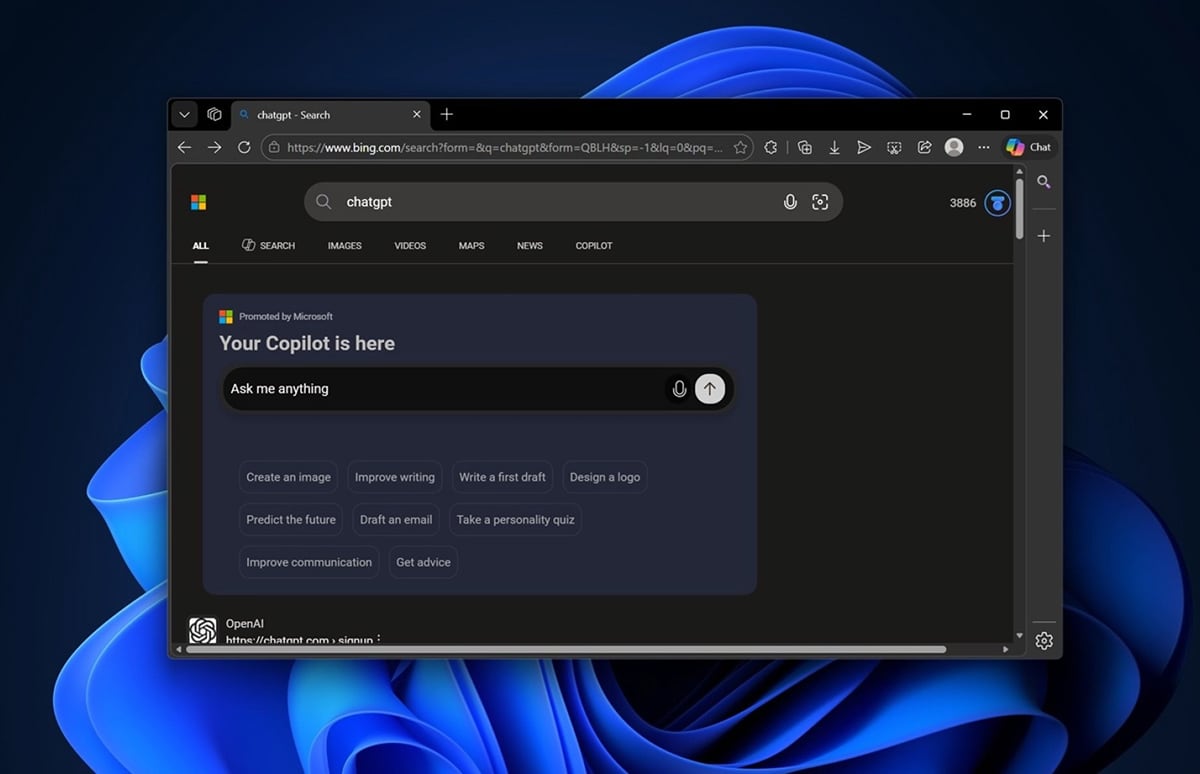
Task: Open the sidebar settings gear icon
Action: point(1044,641)
